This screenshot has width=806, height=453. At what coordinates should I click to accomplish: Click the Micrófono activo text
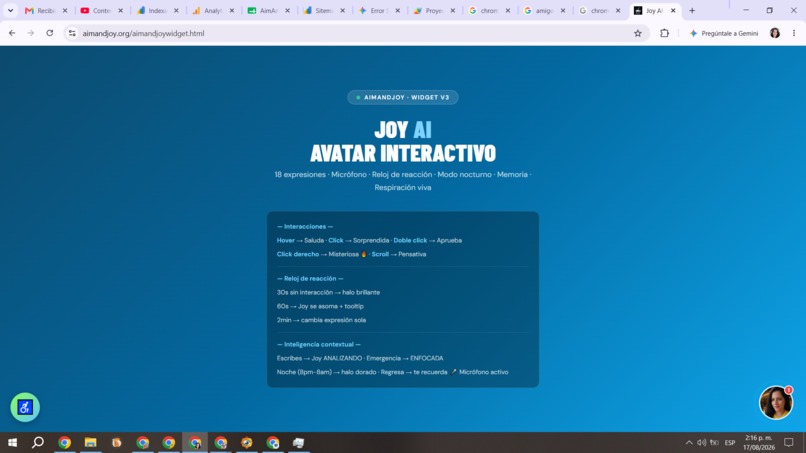click(x=483, y=372)
